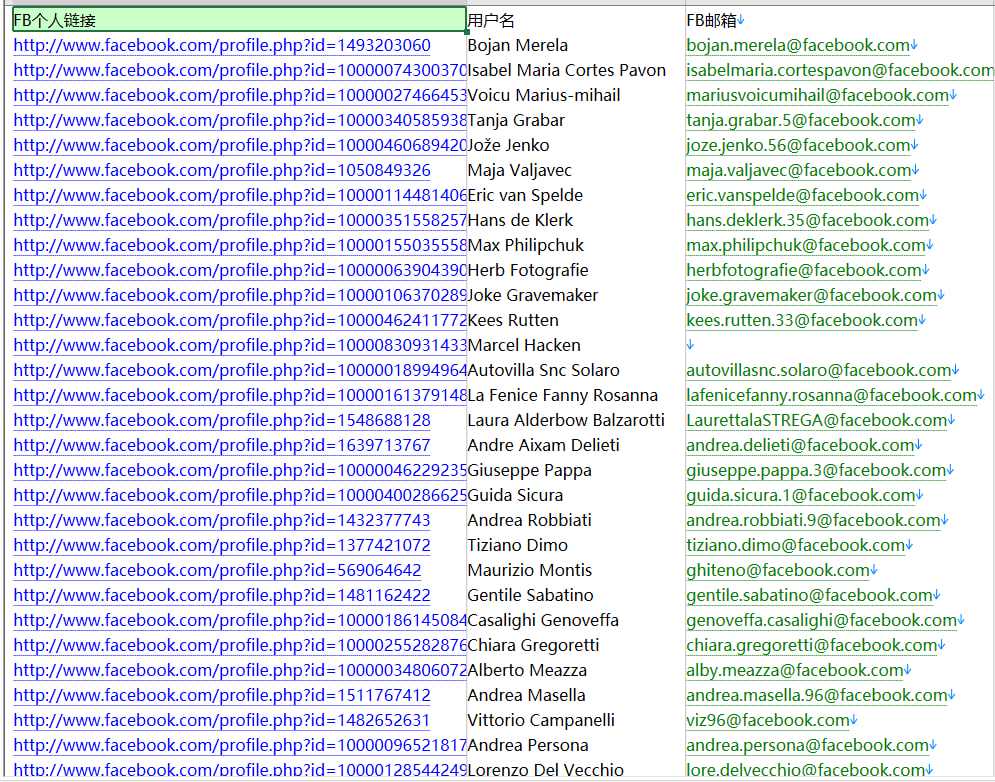Click email giuseppe.pappa.3@facebook.com
The height and width of the screenshot is (782, 995).
[x=816, y=470]
